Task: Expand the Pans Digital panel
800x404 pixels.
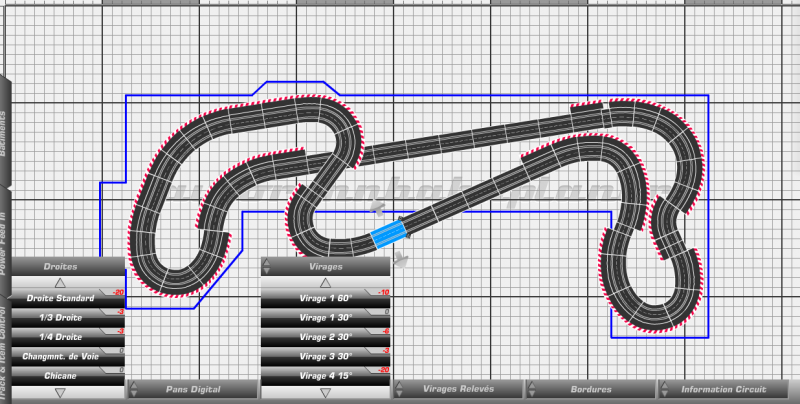Action: 195,389
